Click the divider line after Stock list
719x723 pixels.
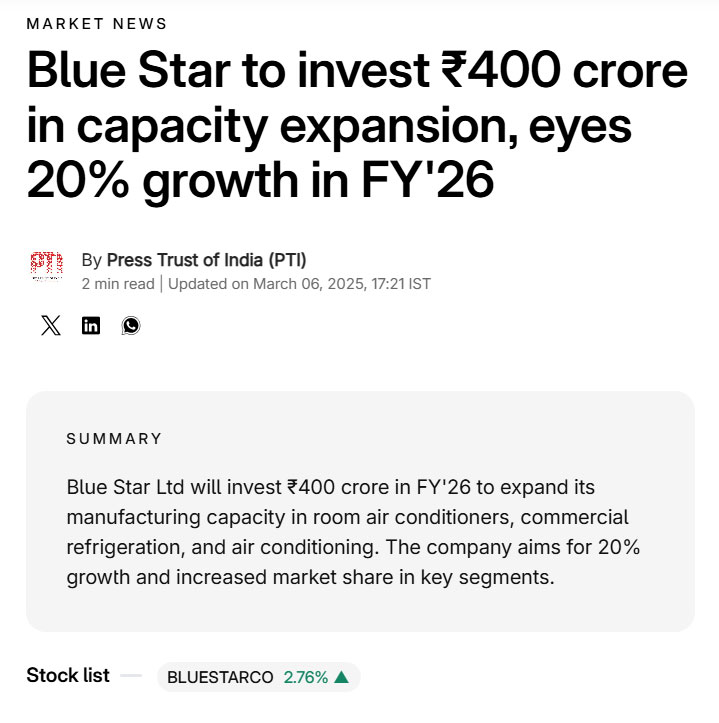point(131,676)
